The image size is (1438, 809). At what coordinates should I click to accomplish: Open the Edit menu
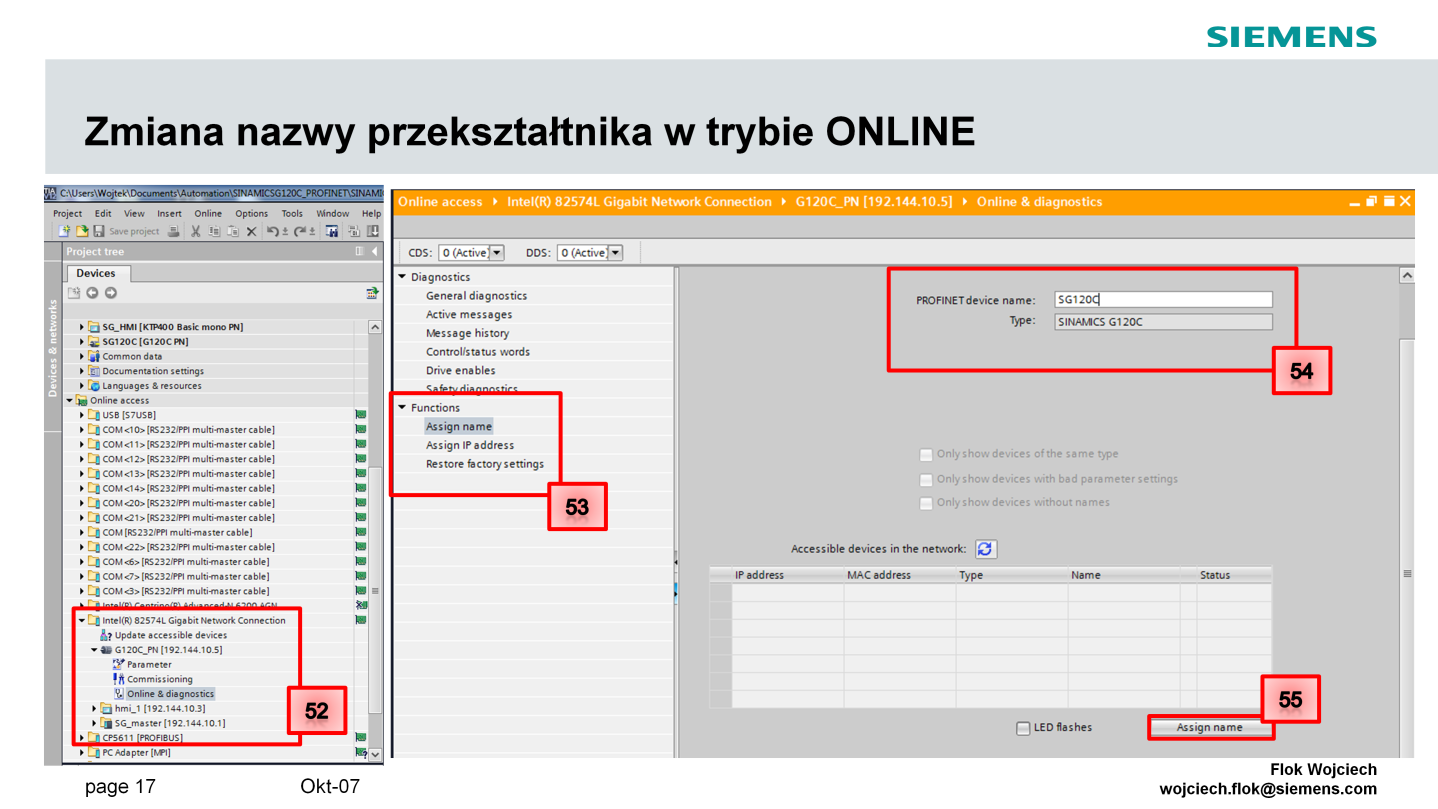coord(103,213)
